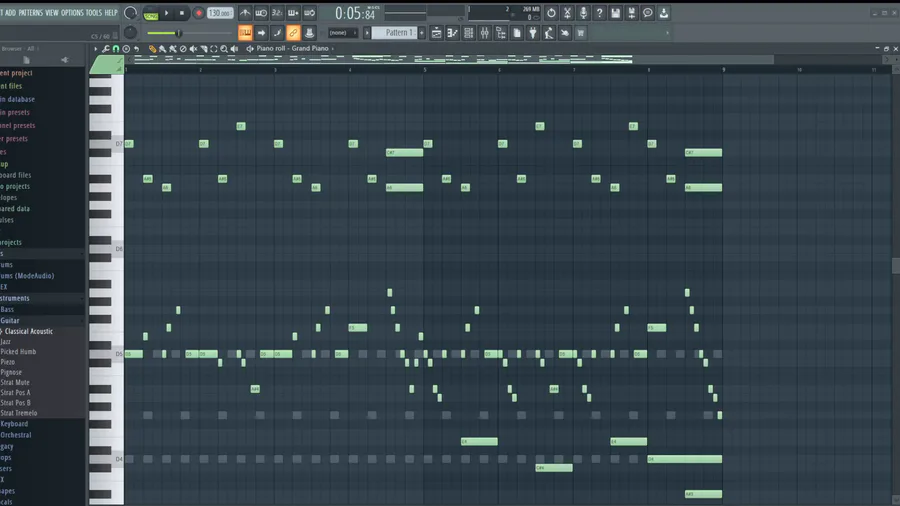Open the HELP menu
Viewport: 900px width, 506px height.
(x=111, y=13)
